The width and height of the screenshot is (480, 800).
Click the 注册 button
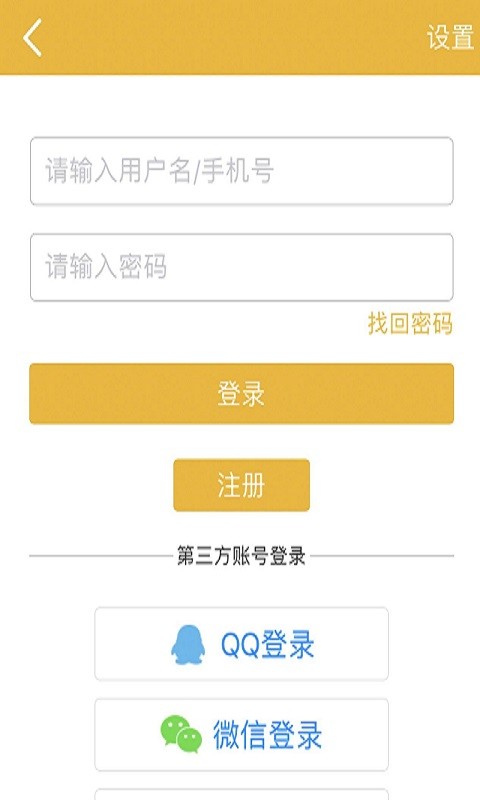pyautogui.click(x=241, y=485)
